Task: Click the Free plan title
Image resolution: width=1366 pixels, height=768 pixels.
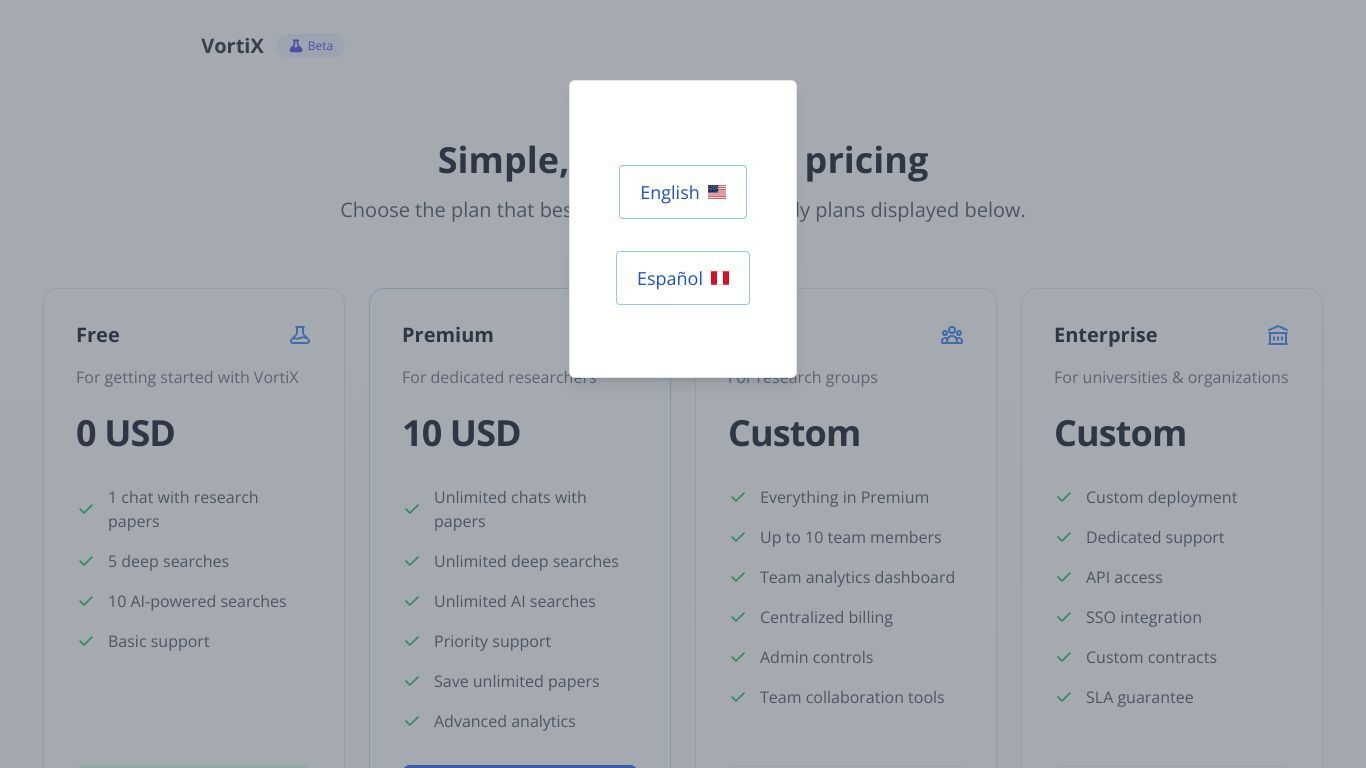Action: coord(98,335)
